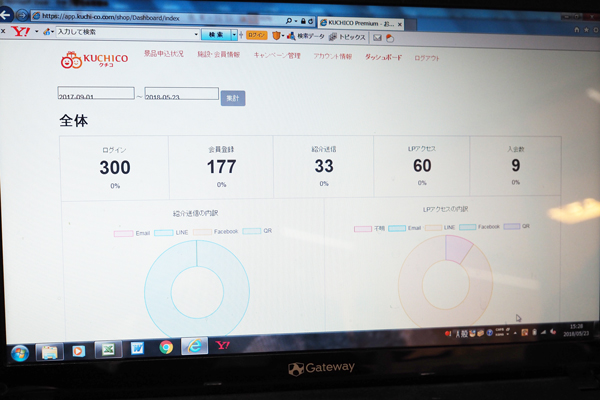600x400 pixels.
Task: Open the search box history dropdown arrow
Action: pos(196,34)
